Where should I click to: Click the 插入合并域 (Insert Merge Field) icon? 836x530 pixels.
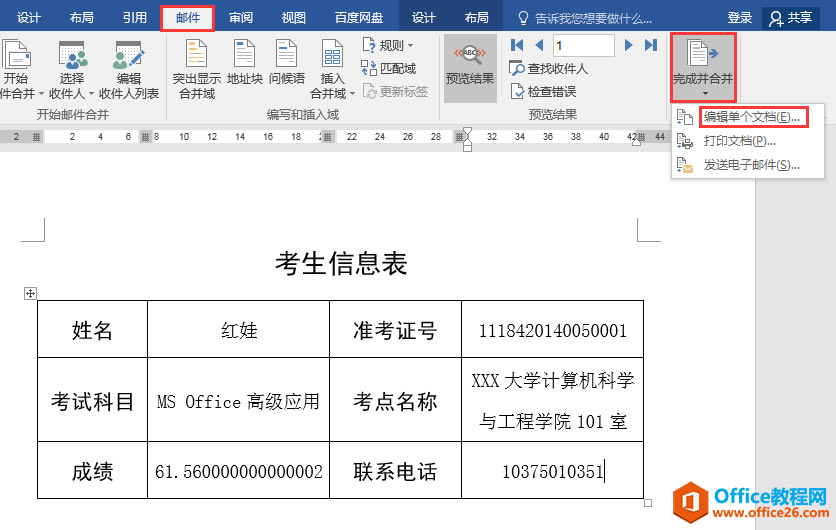332,54
